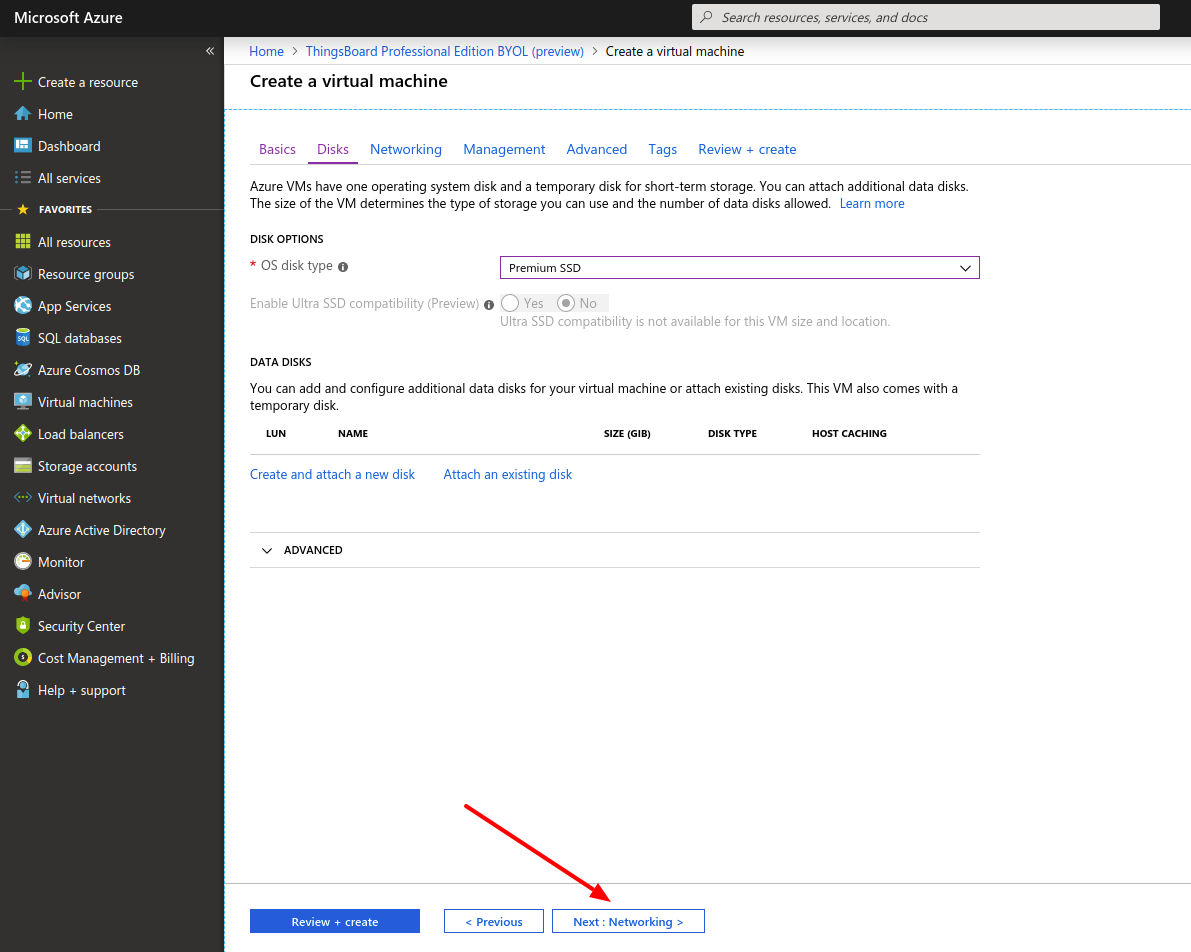Click Create and attach a new disk
This screenshot has width=1191, height=952.
tap(333, 474)
